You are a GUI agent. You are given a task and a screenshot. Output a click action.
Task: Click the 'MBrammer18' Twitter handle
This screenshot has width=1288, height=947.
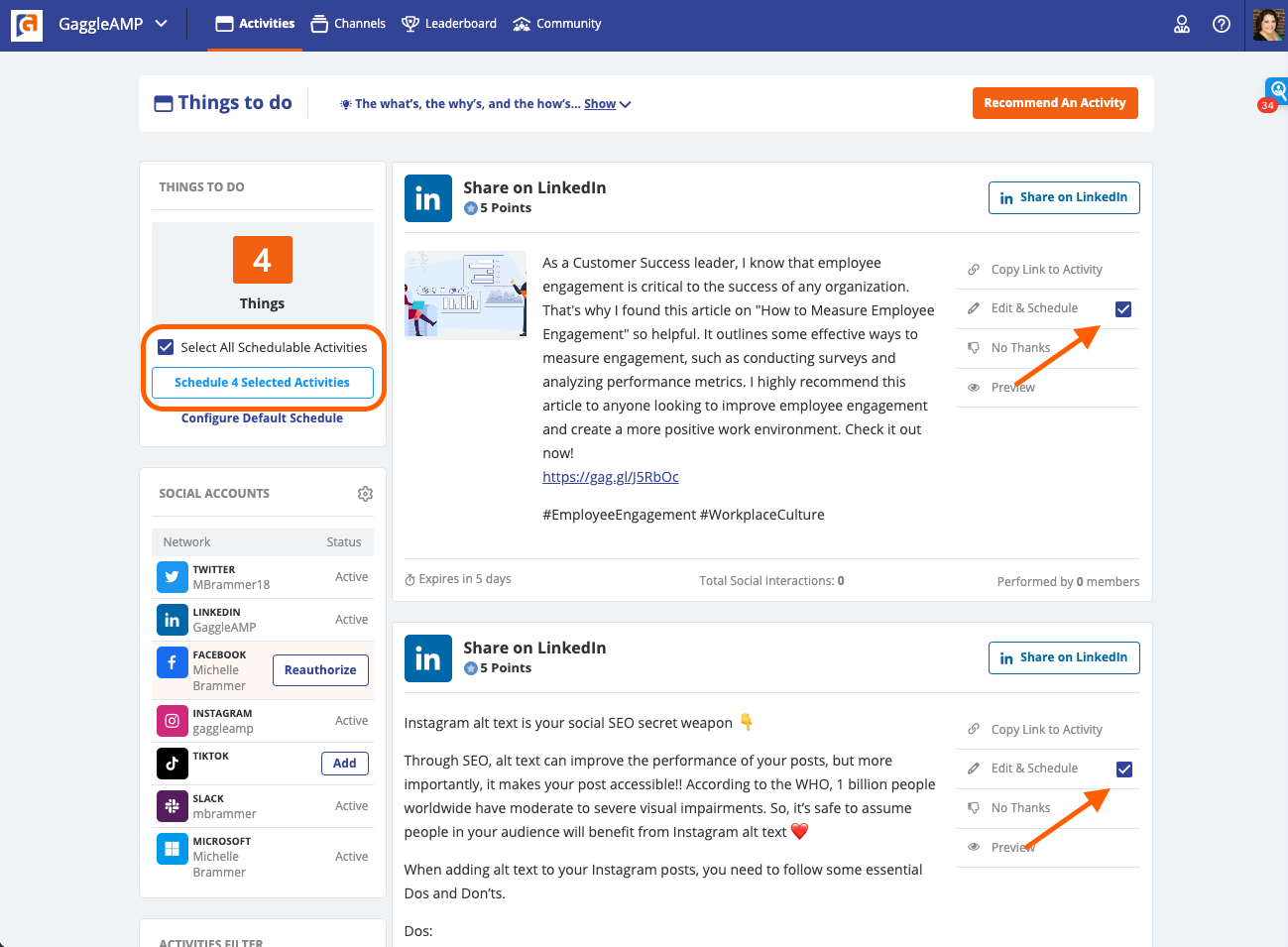tap(231, 585)
